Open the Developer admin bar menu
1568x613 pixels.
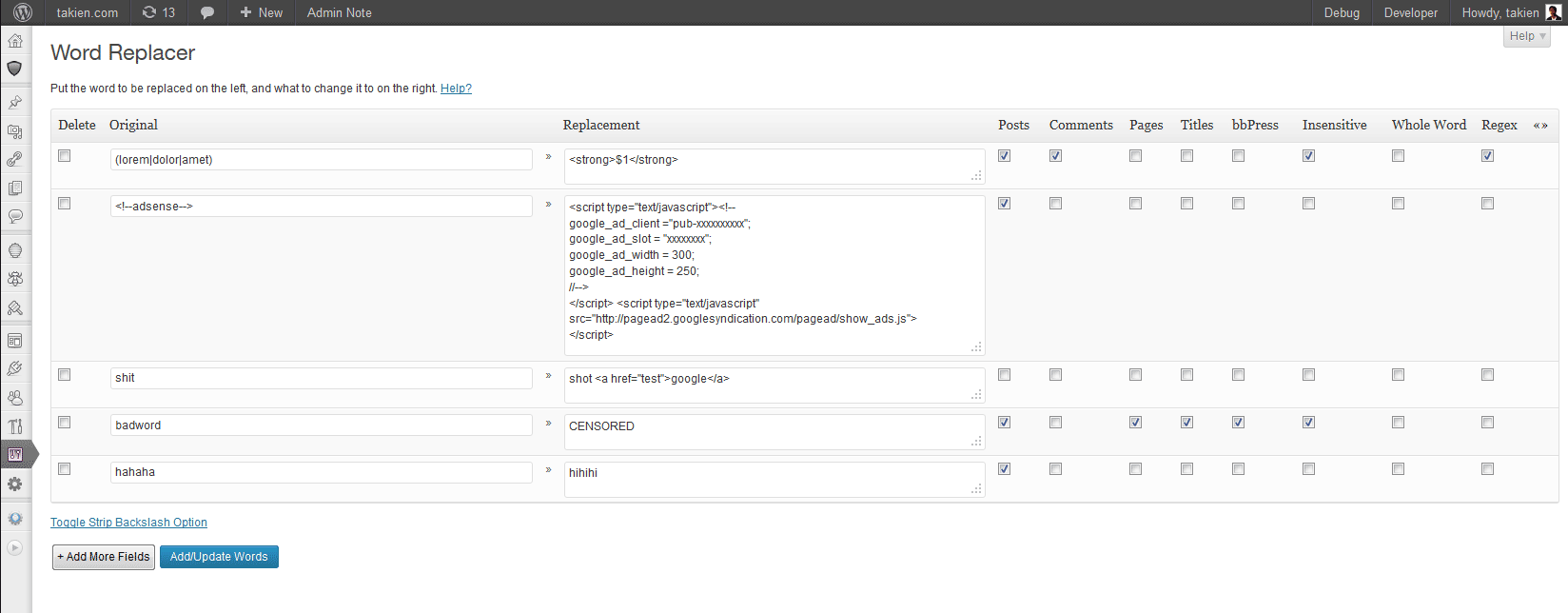pyautogui.click(x=1411, y=12)
